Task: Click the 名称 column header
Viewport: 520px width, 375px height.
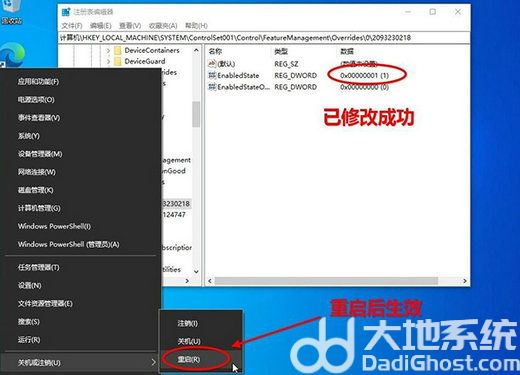Action: 215,51
